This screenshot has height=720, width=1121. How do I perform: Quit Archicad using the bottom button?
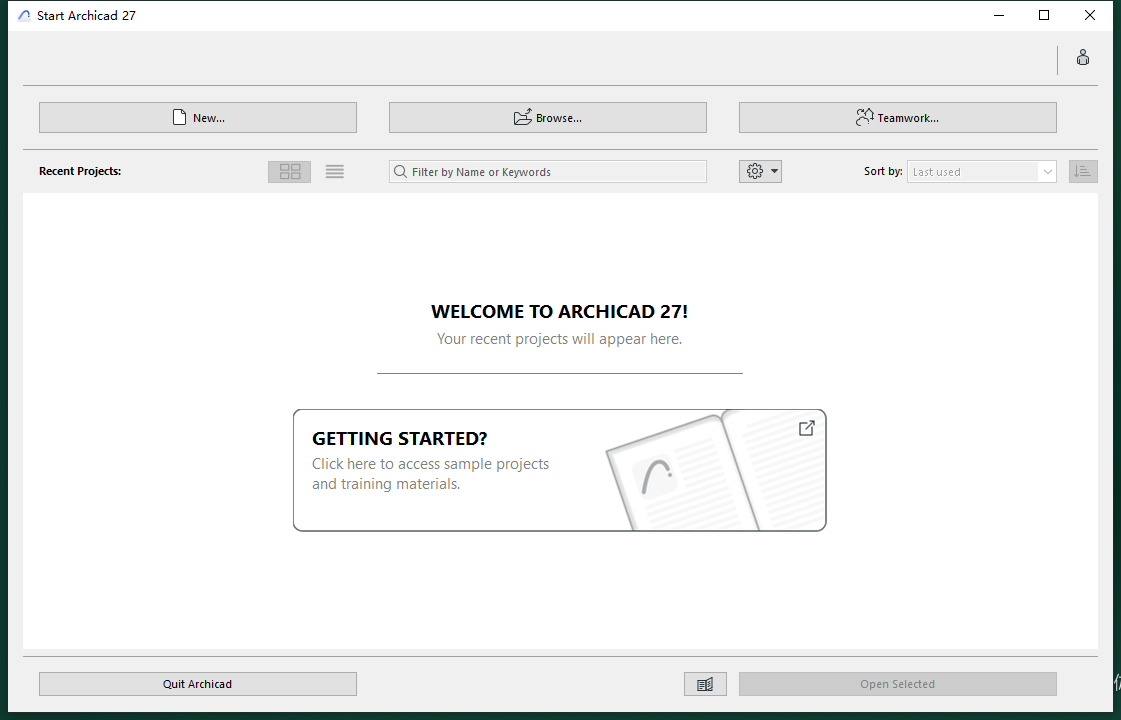point(197,683)
